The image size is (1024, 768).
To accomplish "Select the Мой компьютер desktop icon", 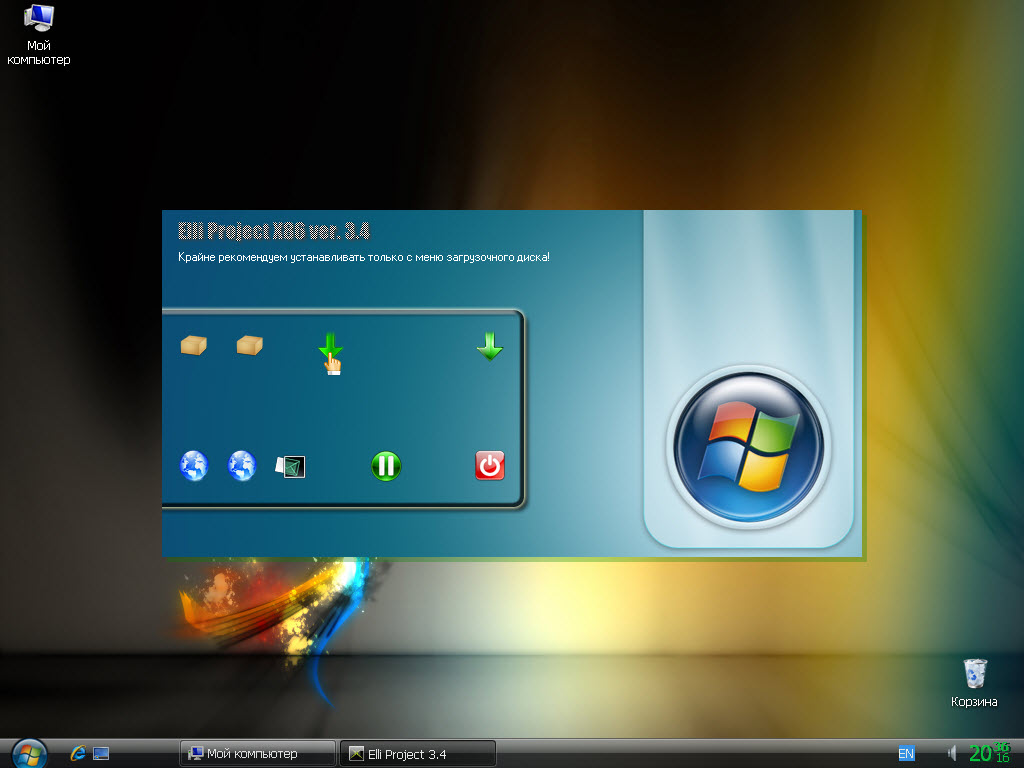I will (x=39, y=35).
